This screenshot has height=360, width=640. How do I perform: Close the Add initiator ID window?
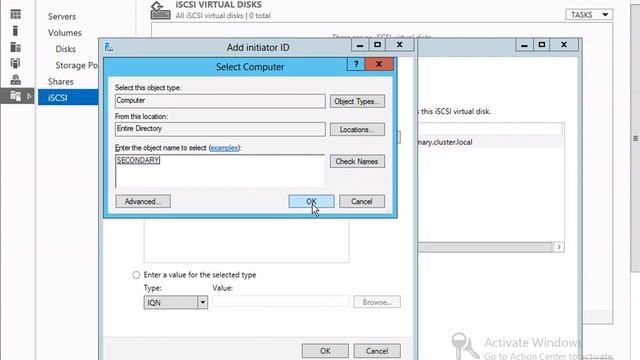(400, 45)
